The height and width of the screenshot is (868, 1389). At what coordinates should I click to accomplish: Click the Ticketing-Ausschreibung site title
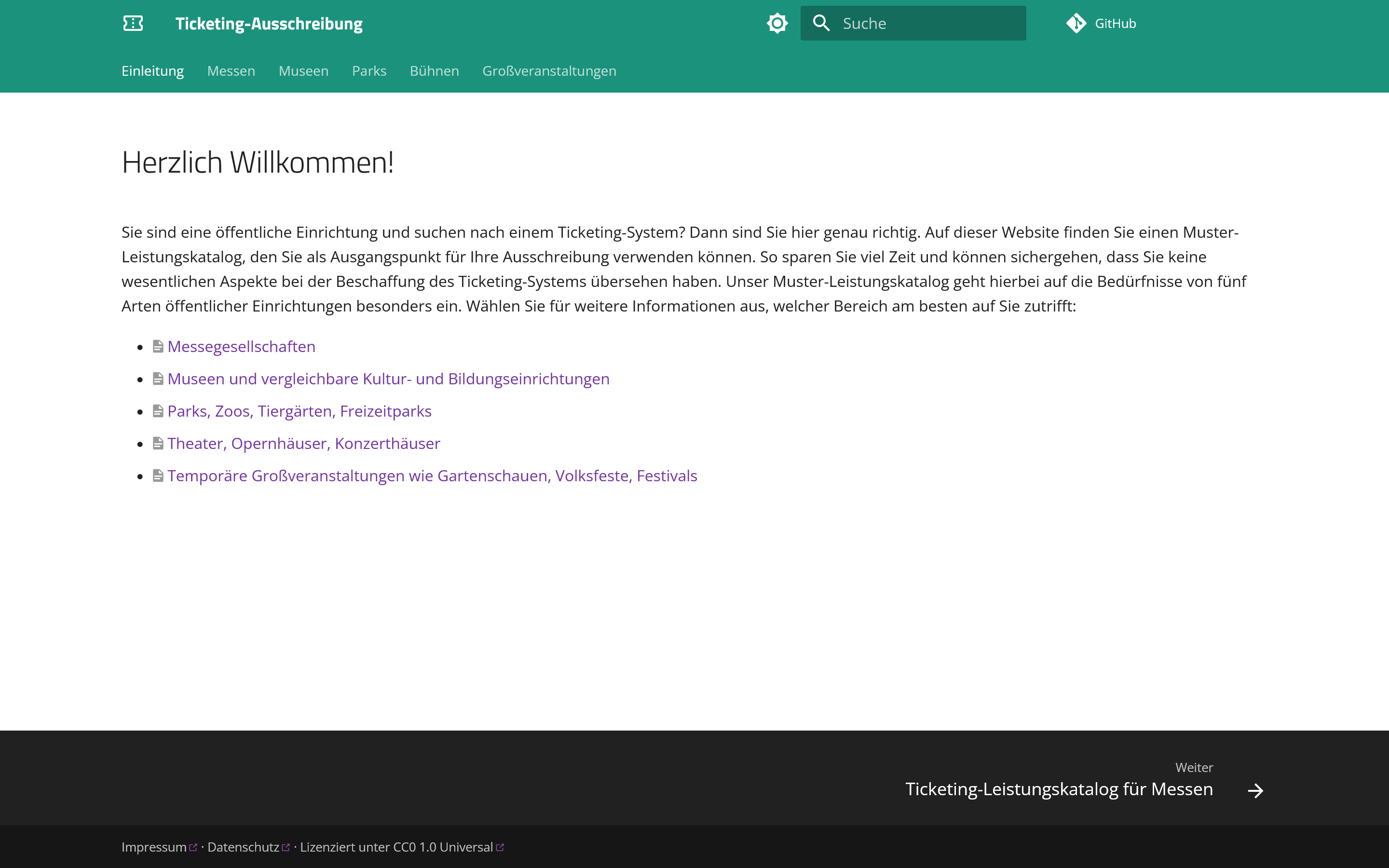pyautogui.click(x=269, y=24)
